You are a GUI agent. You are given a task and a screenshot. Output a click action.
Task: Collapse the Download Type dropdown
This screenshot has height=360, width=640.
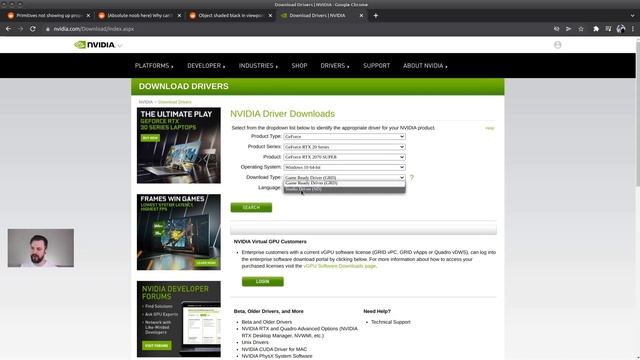point(344,178)
